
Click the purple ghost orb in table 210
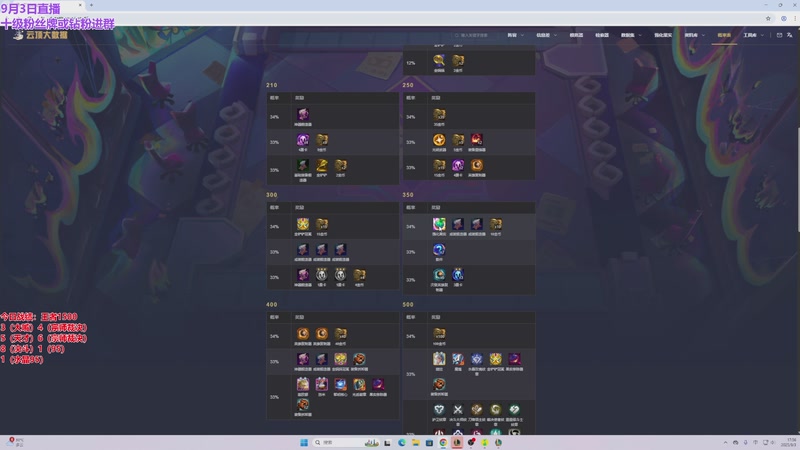coord(303,139)
